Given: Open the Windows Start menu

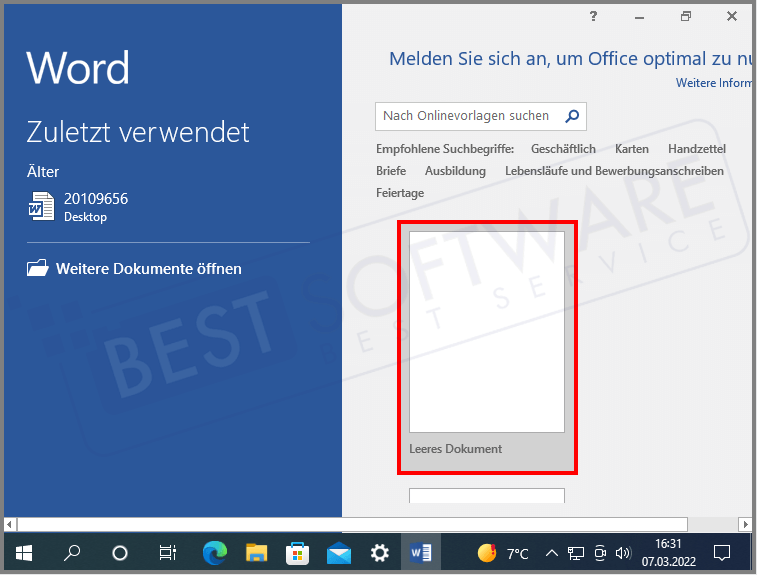Looking at the screenshot, I should coord(24,553).
